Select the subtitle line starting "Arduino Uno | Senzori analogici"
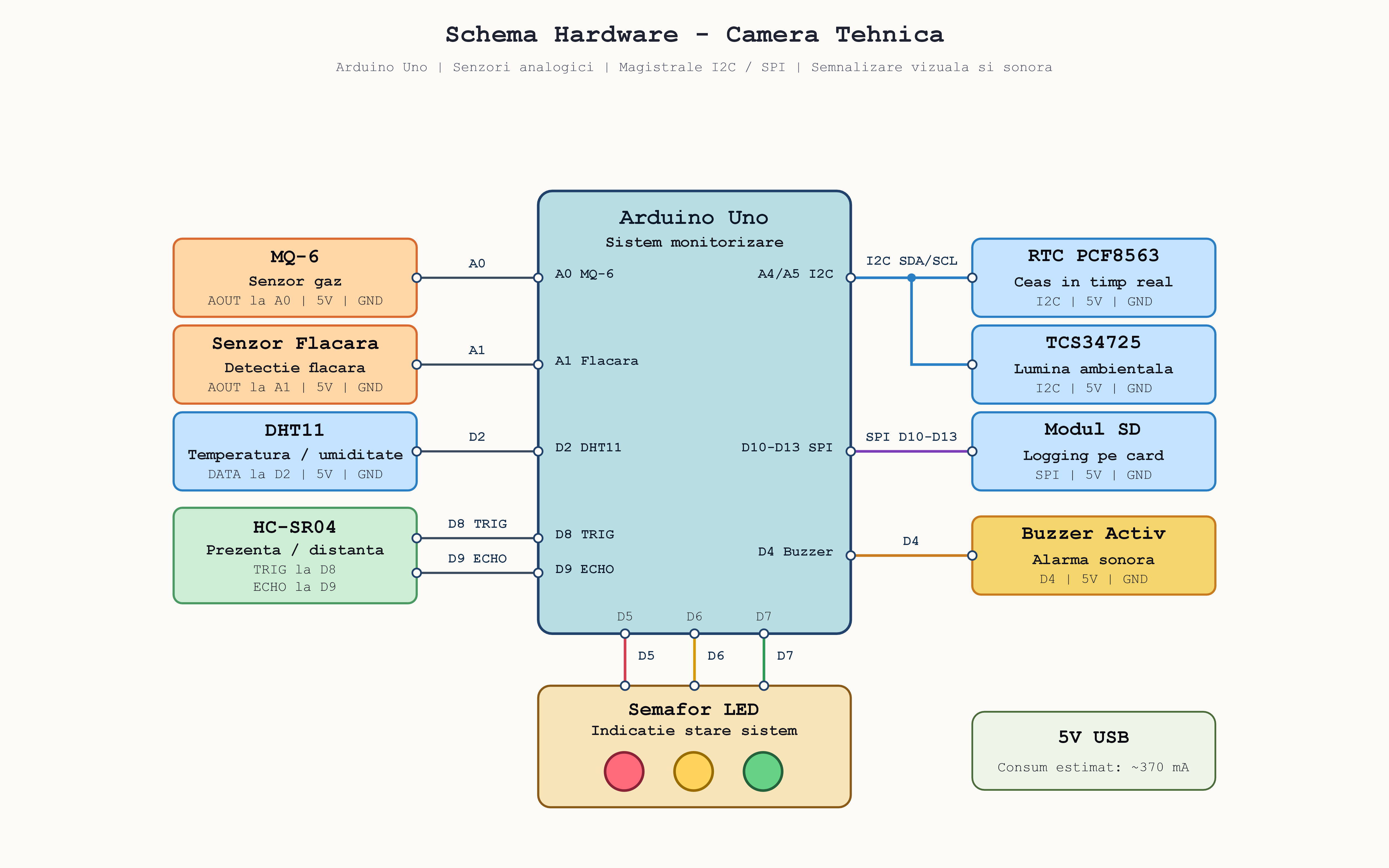 (694, 67)
